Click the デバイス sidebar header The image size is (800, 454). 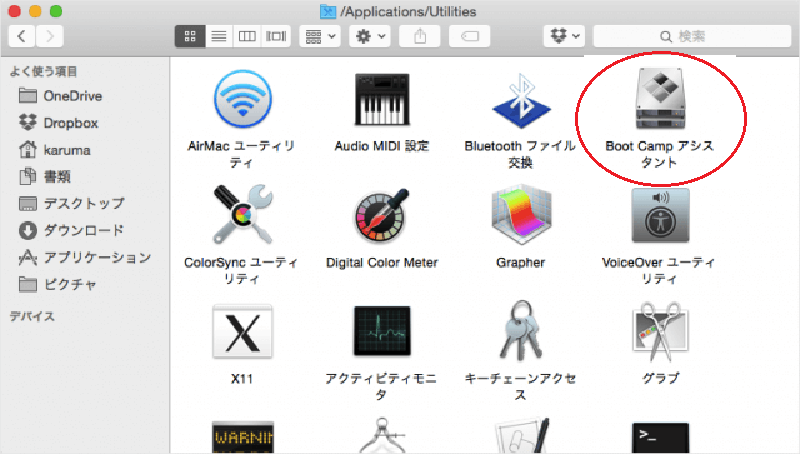(x=32, y=316)
